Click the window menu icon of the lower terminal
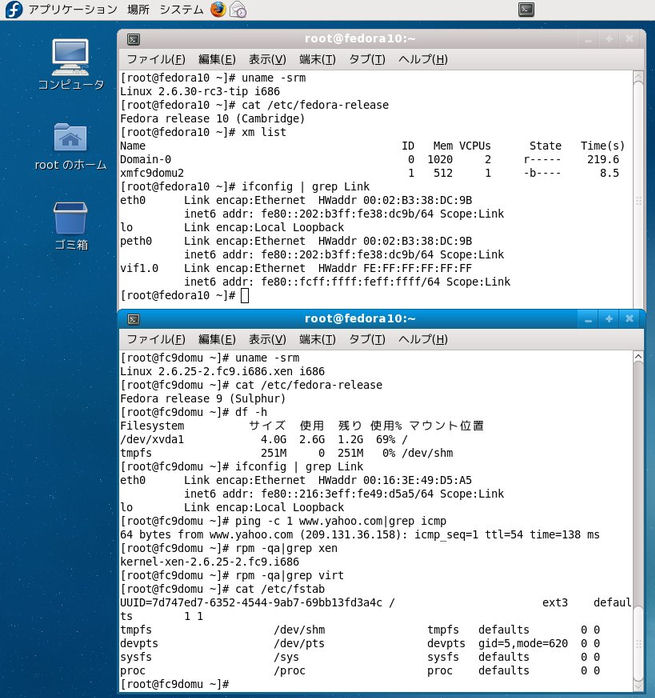This screenshot has height=698, width=655. tap(134, 319)
